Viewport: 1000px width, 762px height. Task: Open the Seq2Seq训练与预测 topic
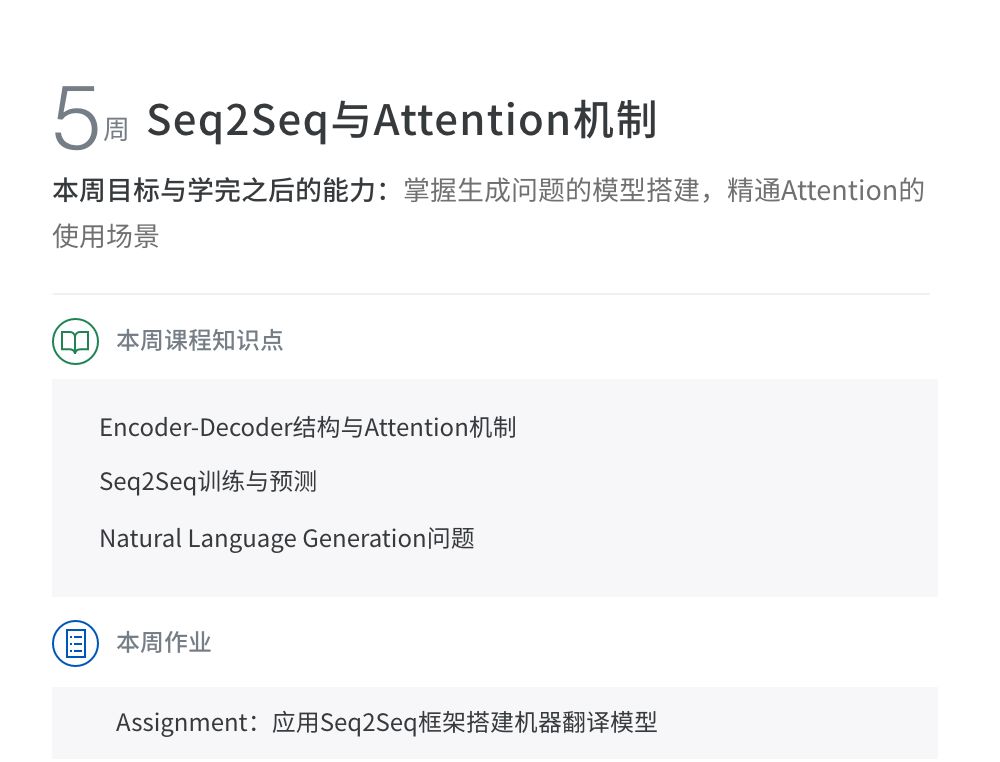208,482
